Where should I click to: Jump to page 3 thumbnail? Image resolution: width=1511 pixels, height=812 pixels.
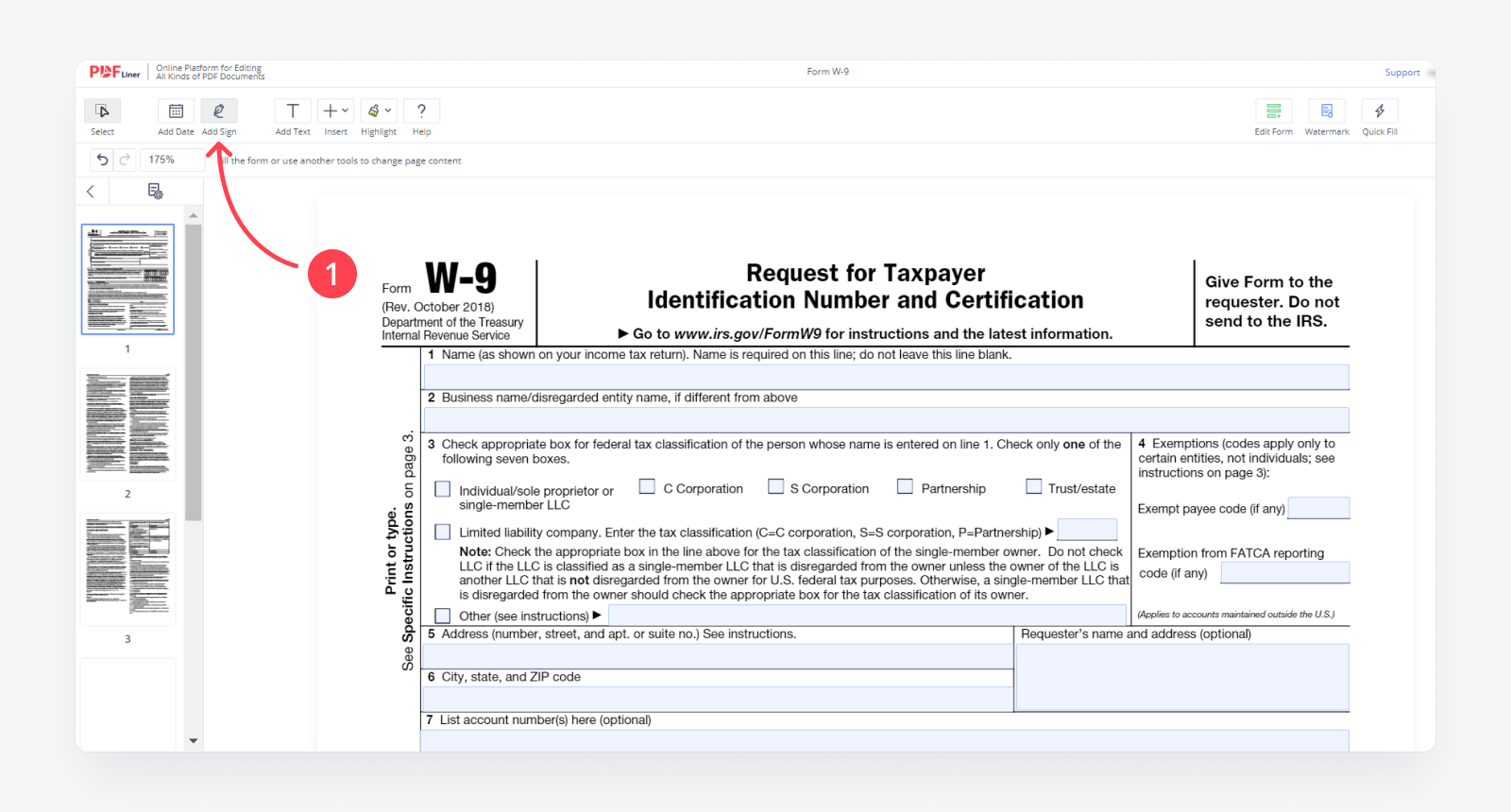pos(127,569)
